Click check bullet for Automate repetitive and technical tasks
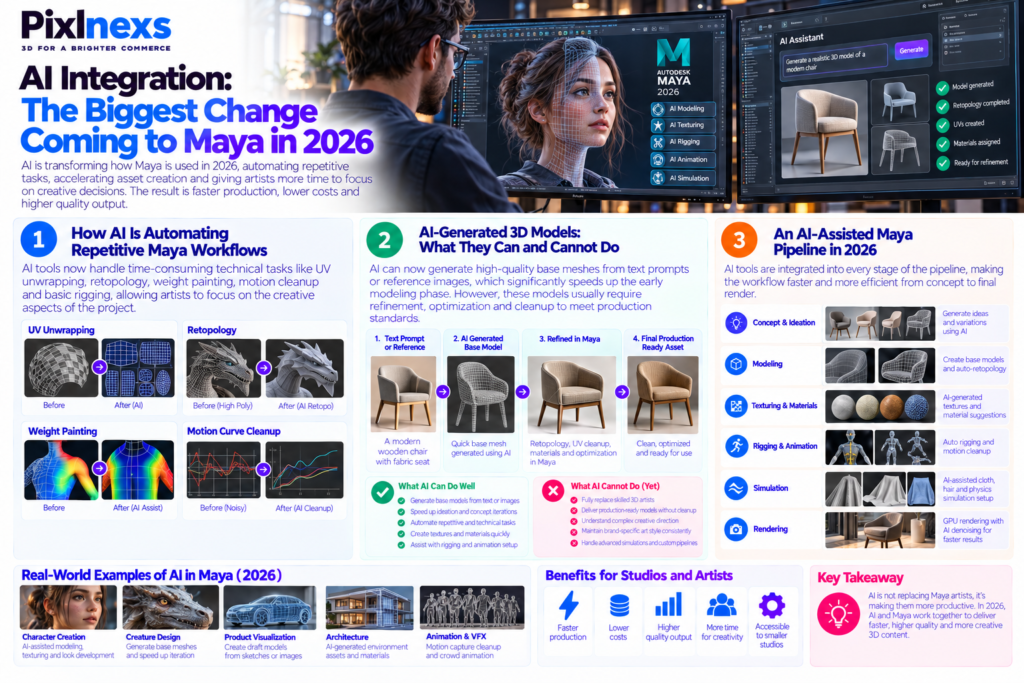Image resolution: width=1024 pixels, height=683 pixels. pos(402,522)
